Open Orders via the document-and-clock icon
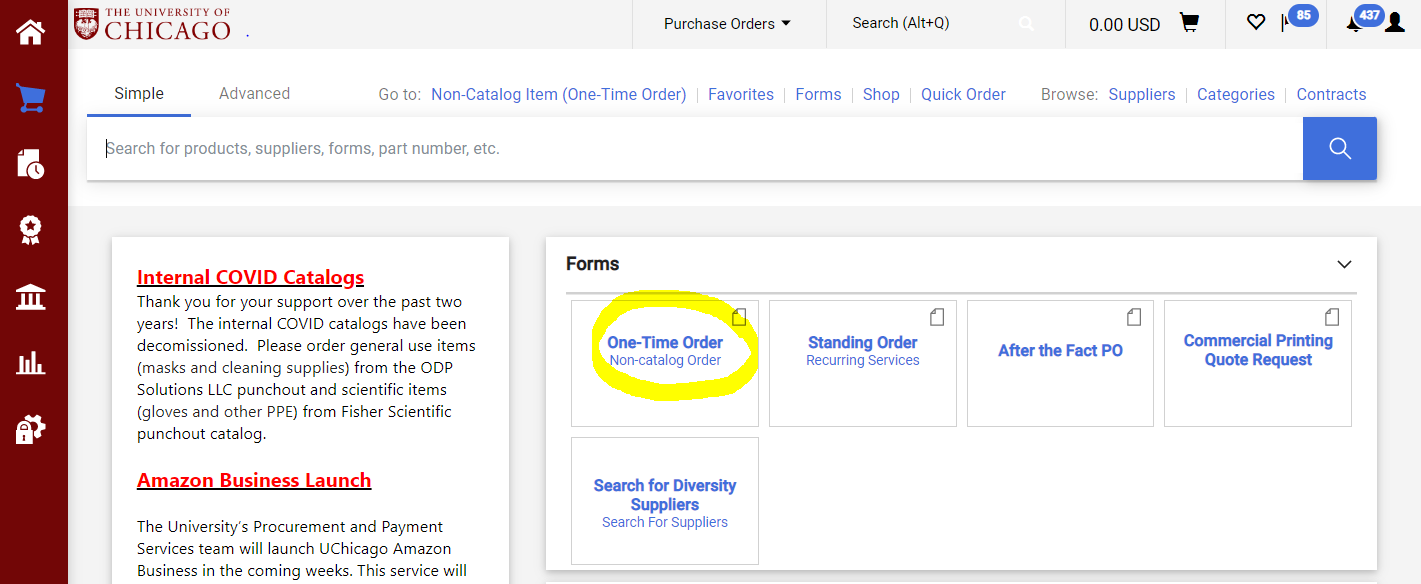Screen dimensions: 1421x584 tap(29, 163)
